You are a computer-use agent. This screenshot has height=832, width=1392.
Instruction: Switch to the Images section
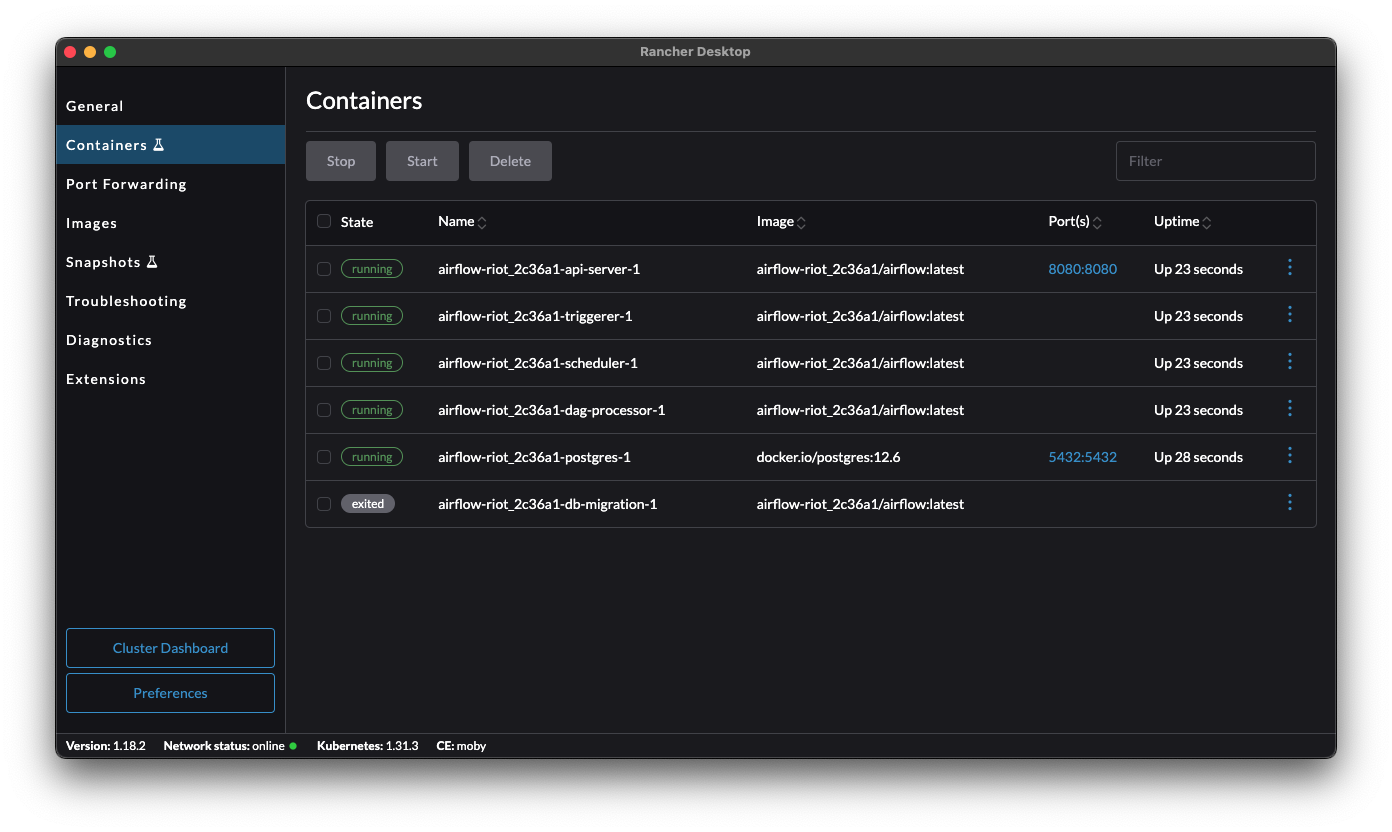pyautogui.click(x=91, y=222)
